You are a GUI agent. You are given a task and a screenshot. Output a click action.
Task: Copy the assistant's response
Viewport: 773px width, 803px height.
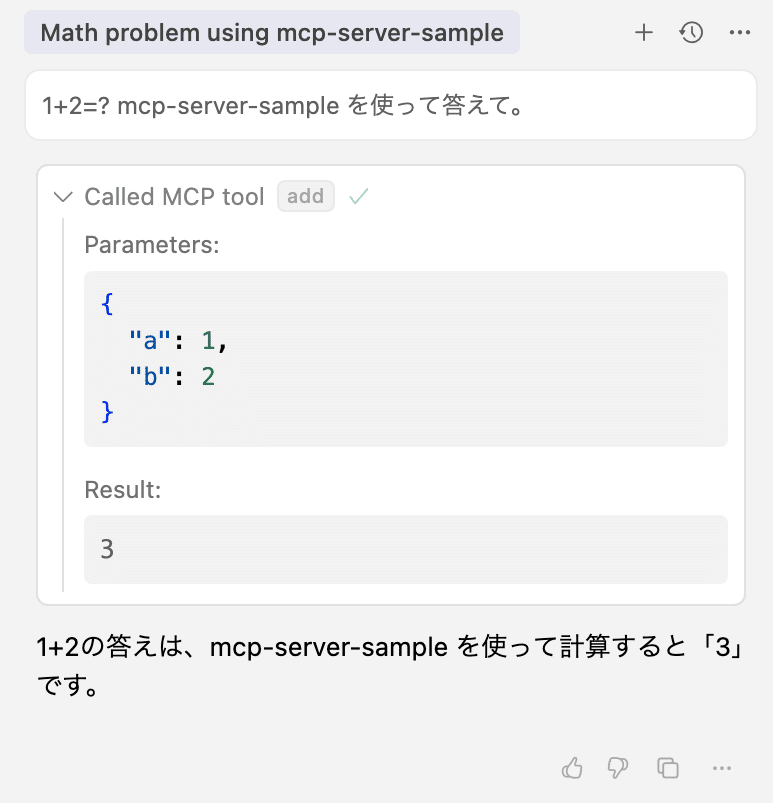click(x=667, y=768)
